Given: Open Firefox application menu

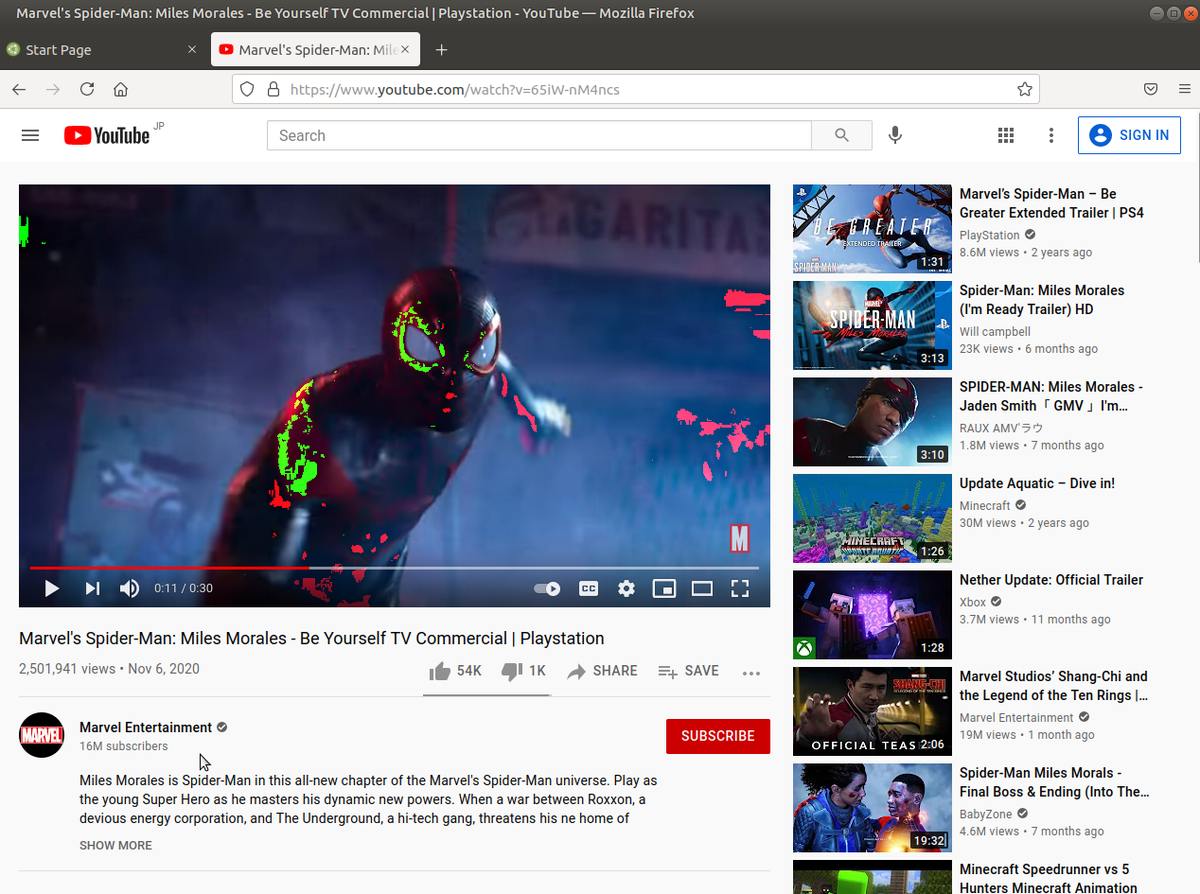Looking at the screenshot, I should pos(1184,89).
